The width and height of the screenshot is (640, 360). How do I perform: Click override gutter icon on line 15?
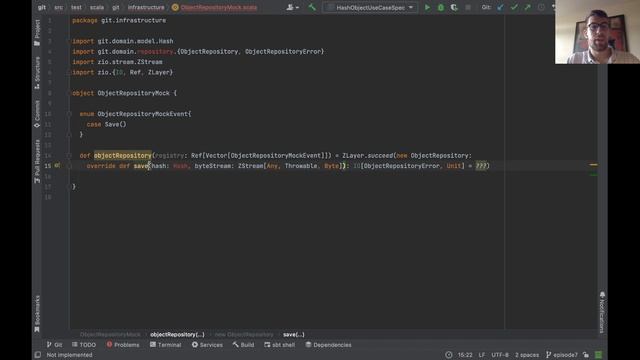[x=57, y=165]
